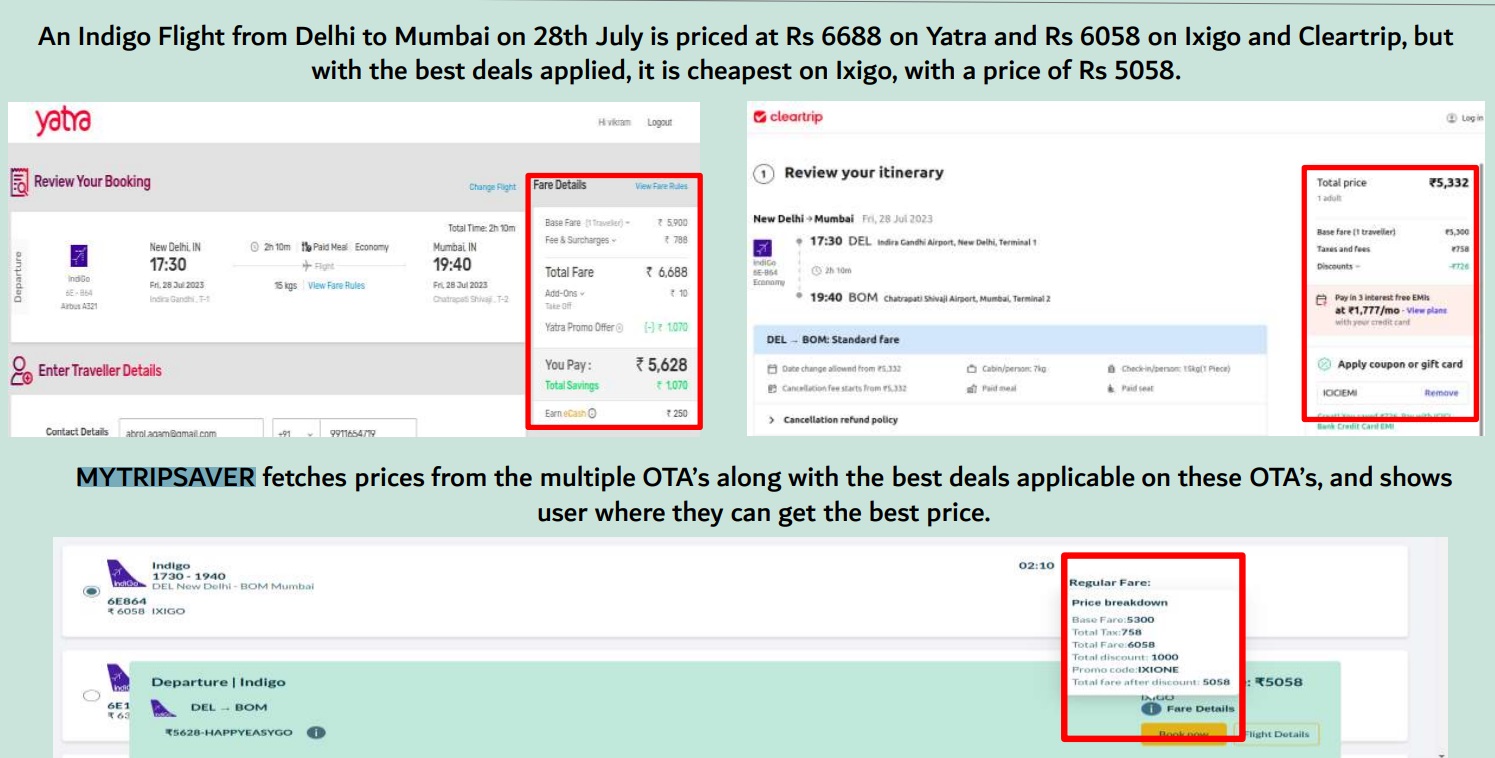Screen dimensions: 1495x758
Task: Click the Paid seat icon on Cleartrip
Action: click(1111, 388)
